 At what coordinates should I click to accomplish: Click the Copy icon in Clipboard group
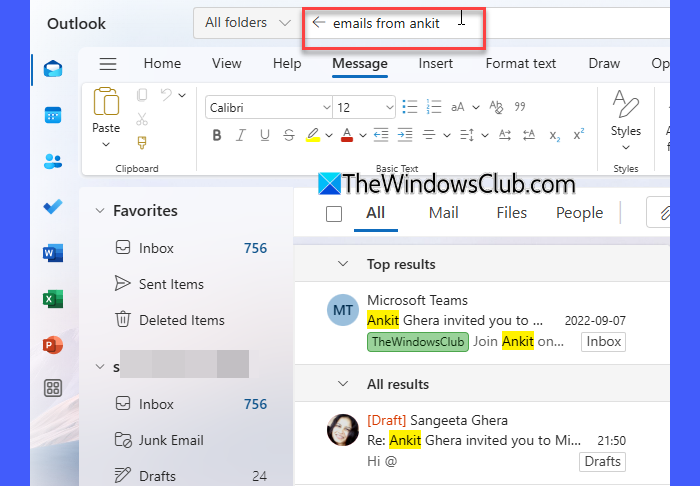(142, 95)
